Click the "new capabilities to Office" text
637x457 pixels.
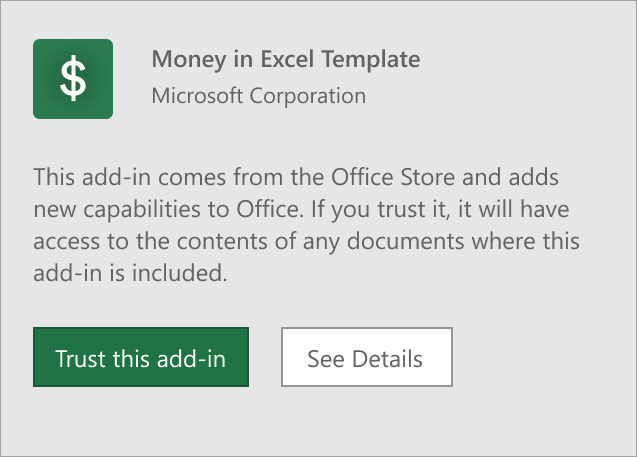pyautogui.click(x=168, y=210)
